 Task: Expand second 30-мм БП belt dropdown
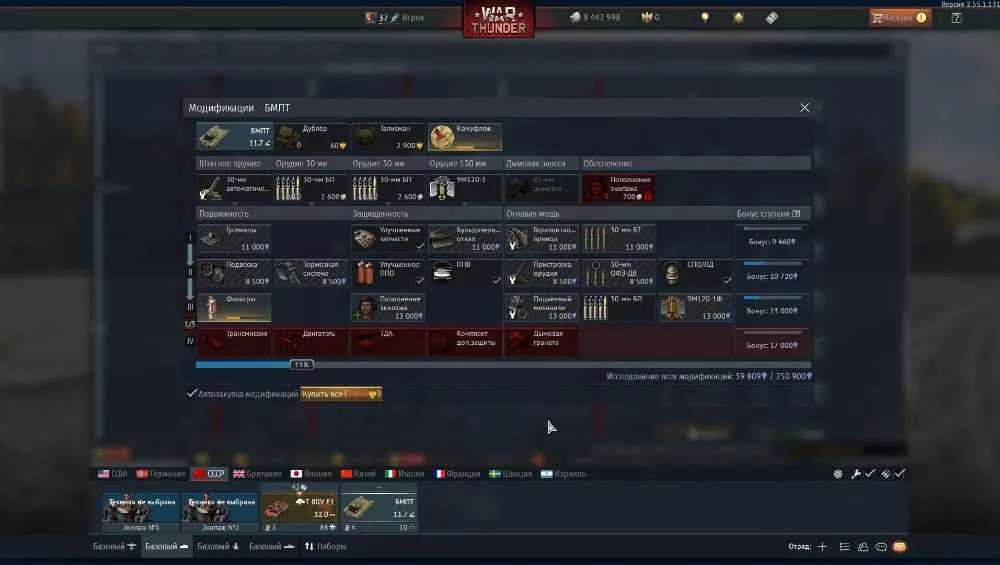(x=388, y=204)
